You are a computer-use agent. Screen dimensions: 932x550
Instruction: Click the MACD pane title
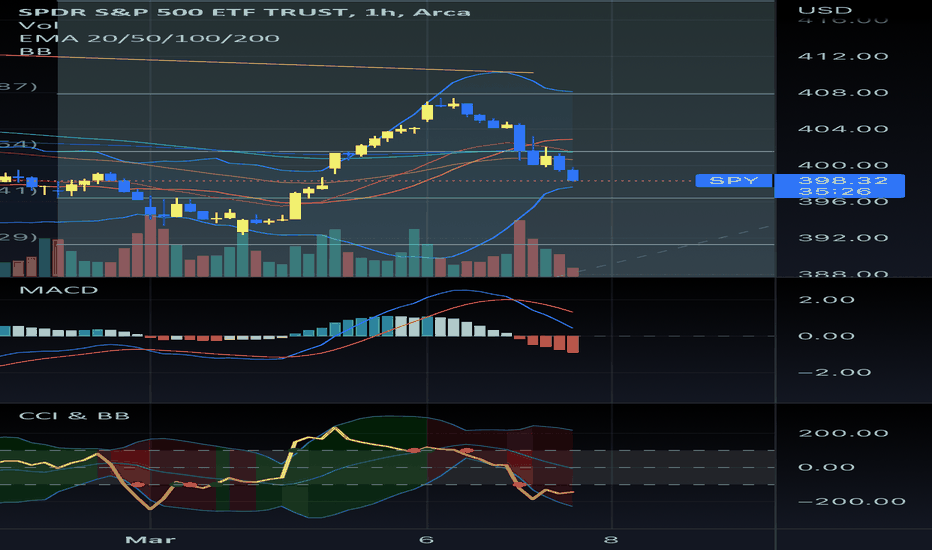[x=58, y=290]
